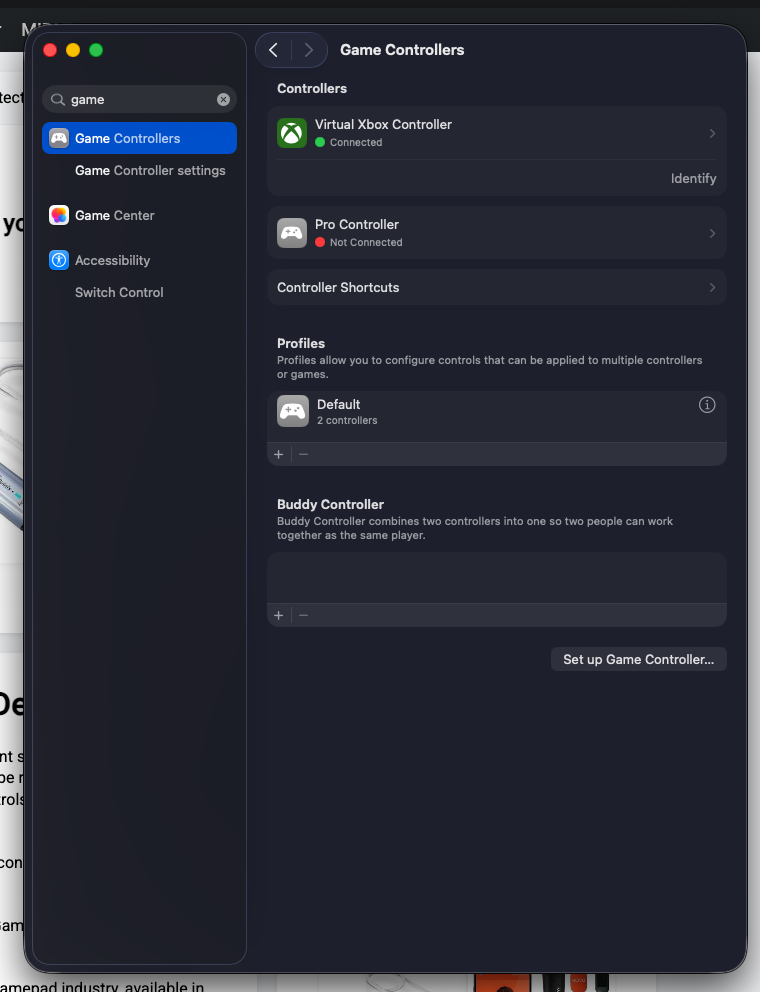Go back with the left arrow
Image resolution: width=760 pixels, height=992 pixels.
point(273,50)
